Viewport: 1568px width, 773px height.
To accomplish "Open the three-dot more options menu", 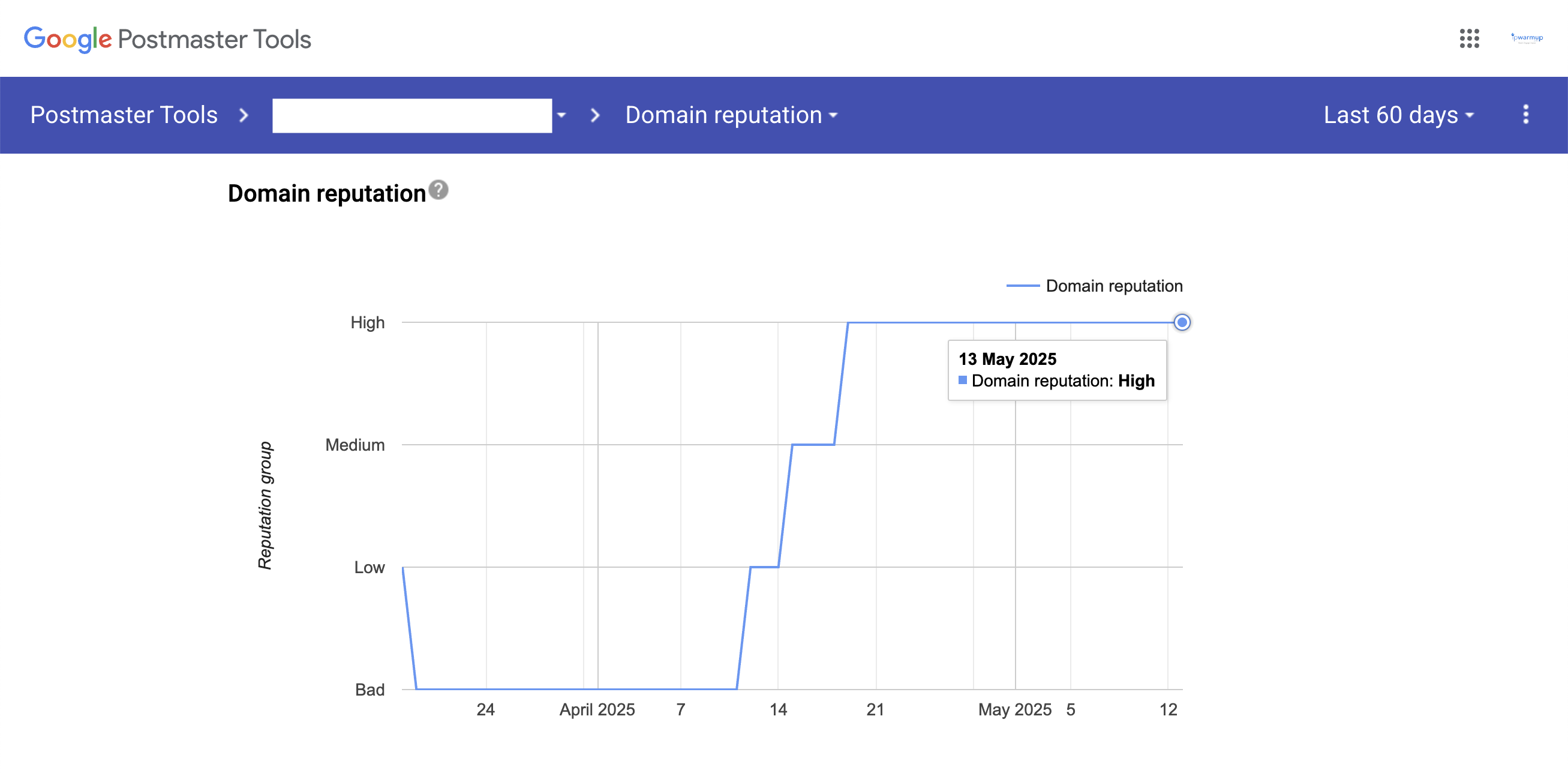I will 1525,115.
